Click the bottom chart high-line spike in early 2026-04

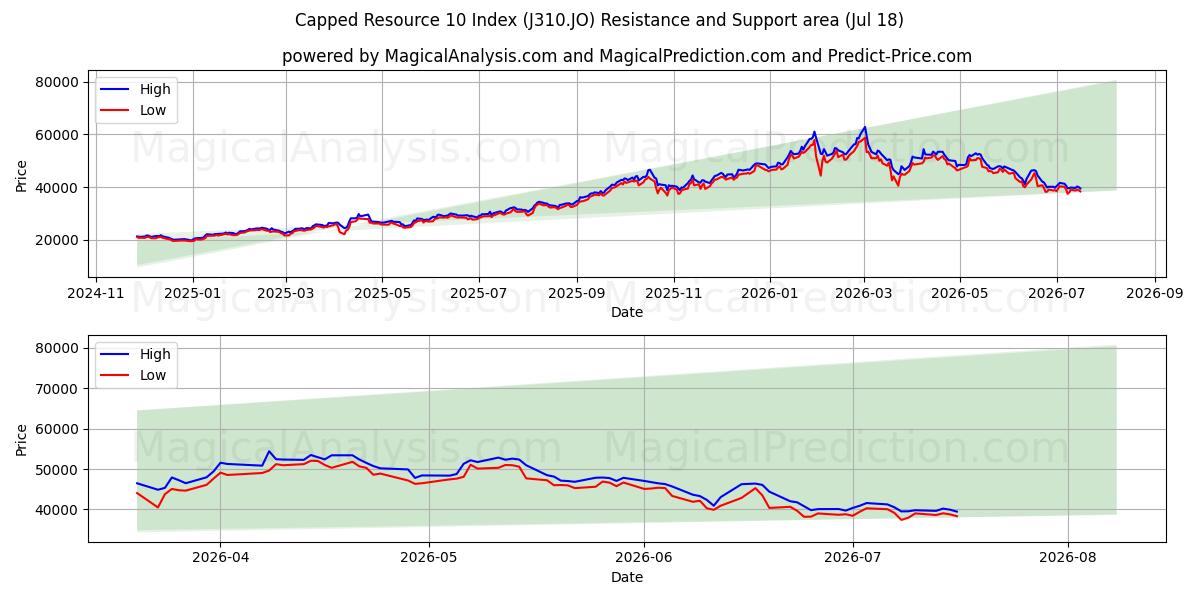point(268,451)
